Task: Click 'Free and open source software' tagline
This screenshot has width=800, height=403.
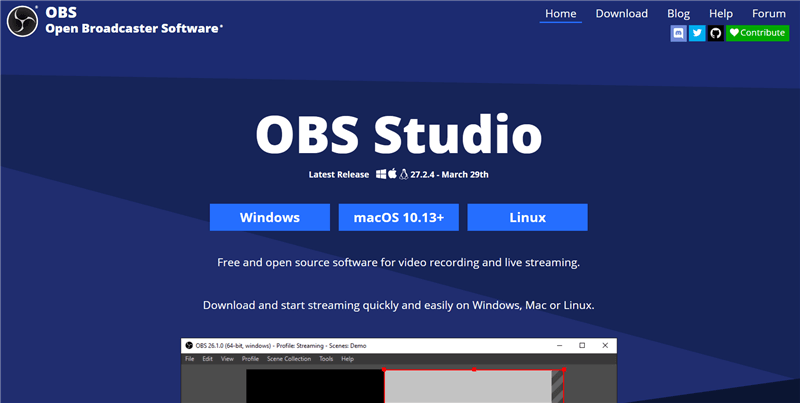Action: click(398, 263)
